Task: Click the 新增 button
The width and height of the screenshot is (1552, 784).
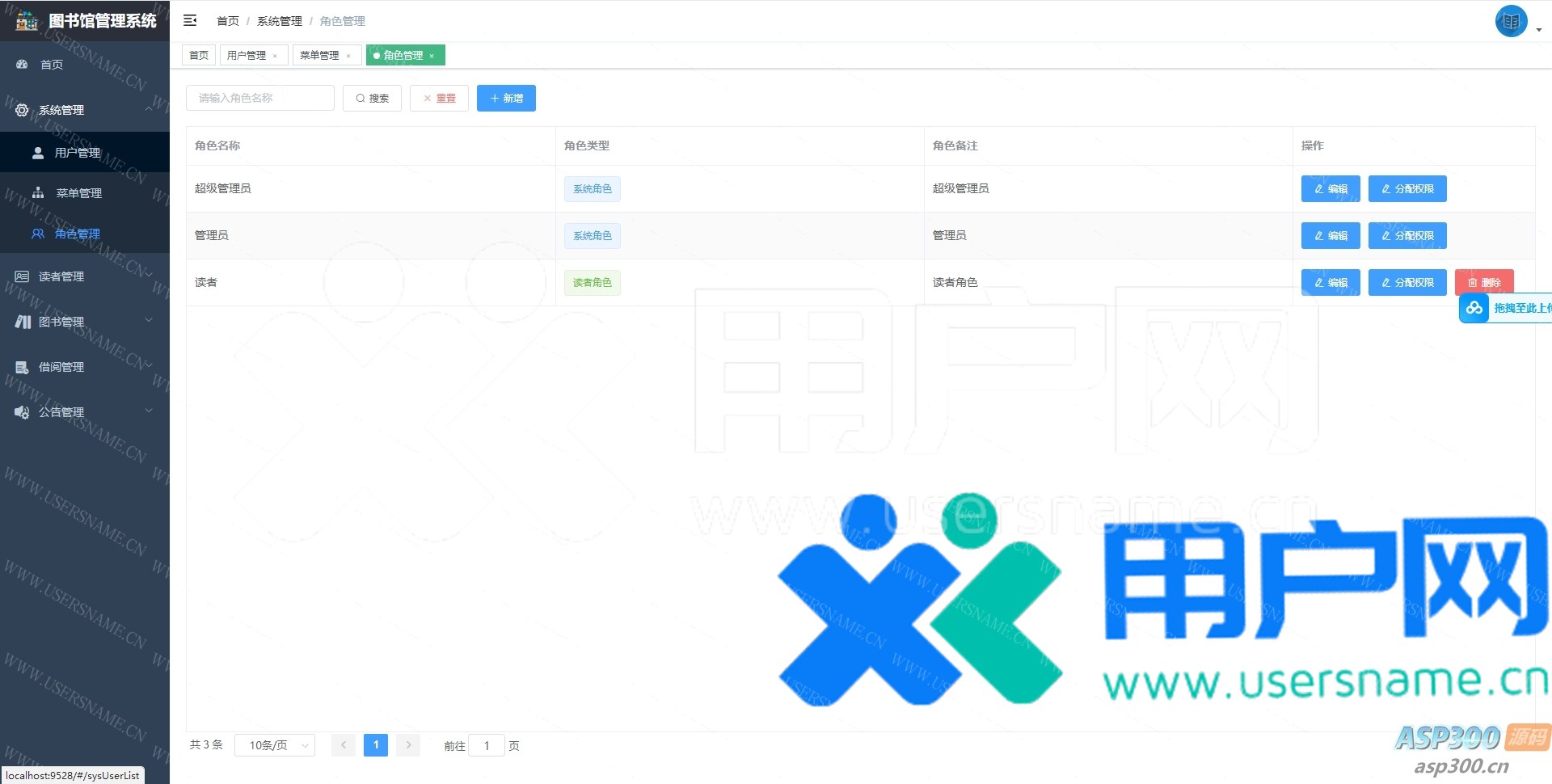Action: point(506,98)
